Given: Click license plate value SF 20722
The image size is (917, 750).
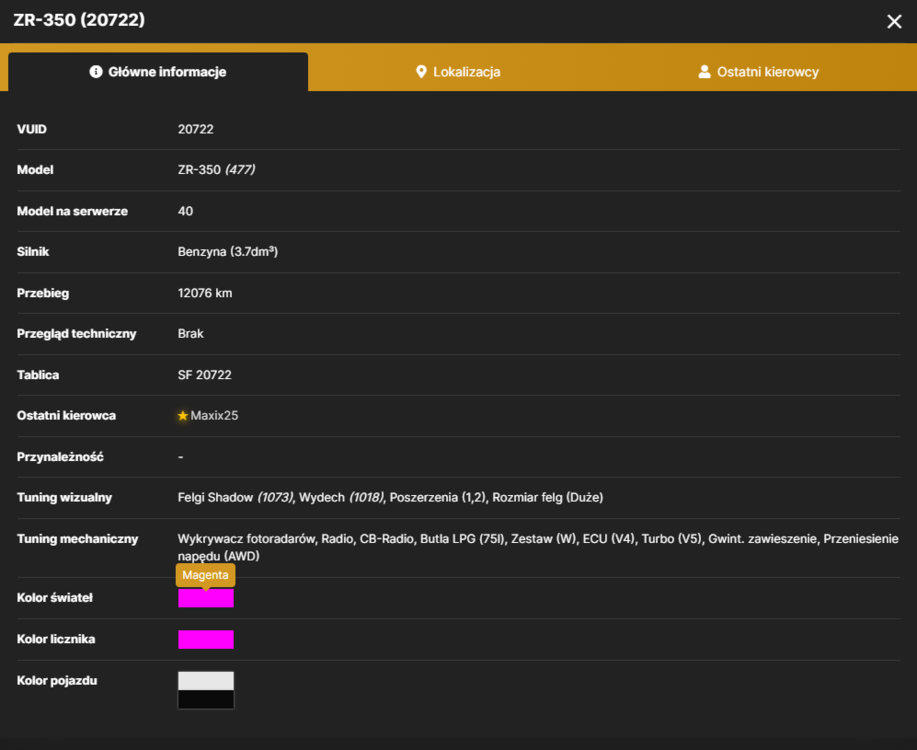Looking at the screenshot, I should 205,375.
